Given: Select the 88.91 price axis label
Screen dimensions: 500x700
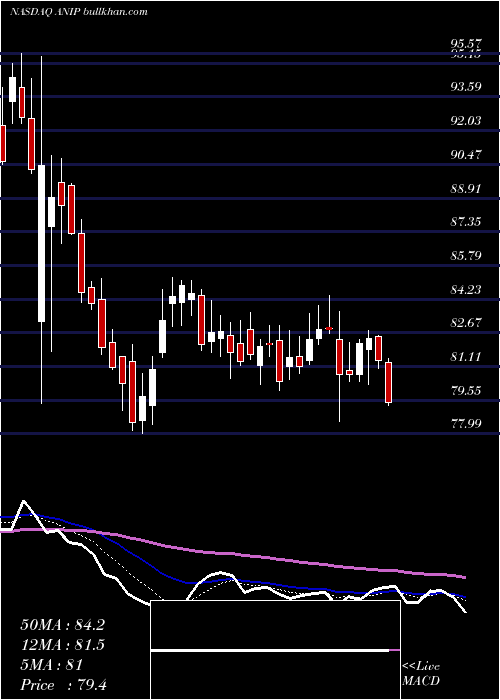Looking at the screenshot, I should tap(466, 188).
